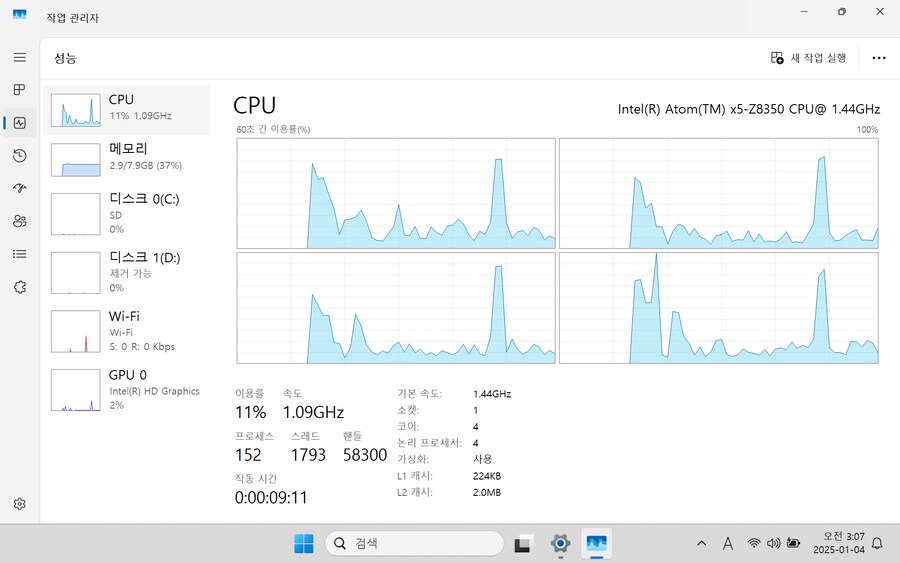The width and height of the screenshot is (900, 563).
Task: Select 메모리 in the performance list
Action: [x=126, y=156]
